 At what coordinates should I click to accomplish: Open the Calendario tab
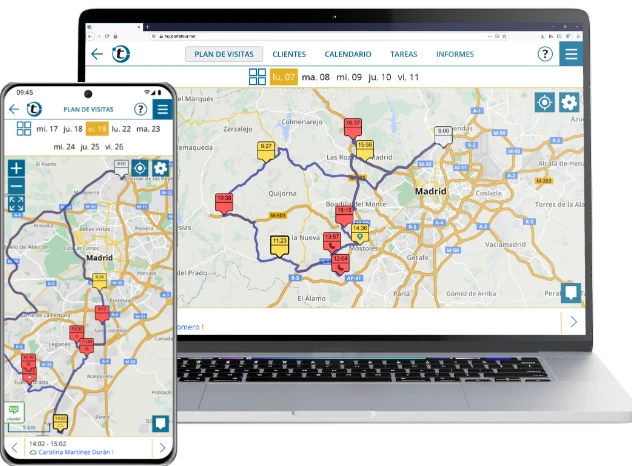pos(348,54)
